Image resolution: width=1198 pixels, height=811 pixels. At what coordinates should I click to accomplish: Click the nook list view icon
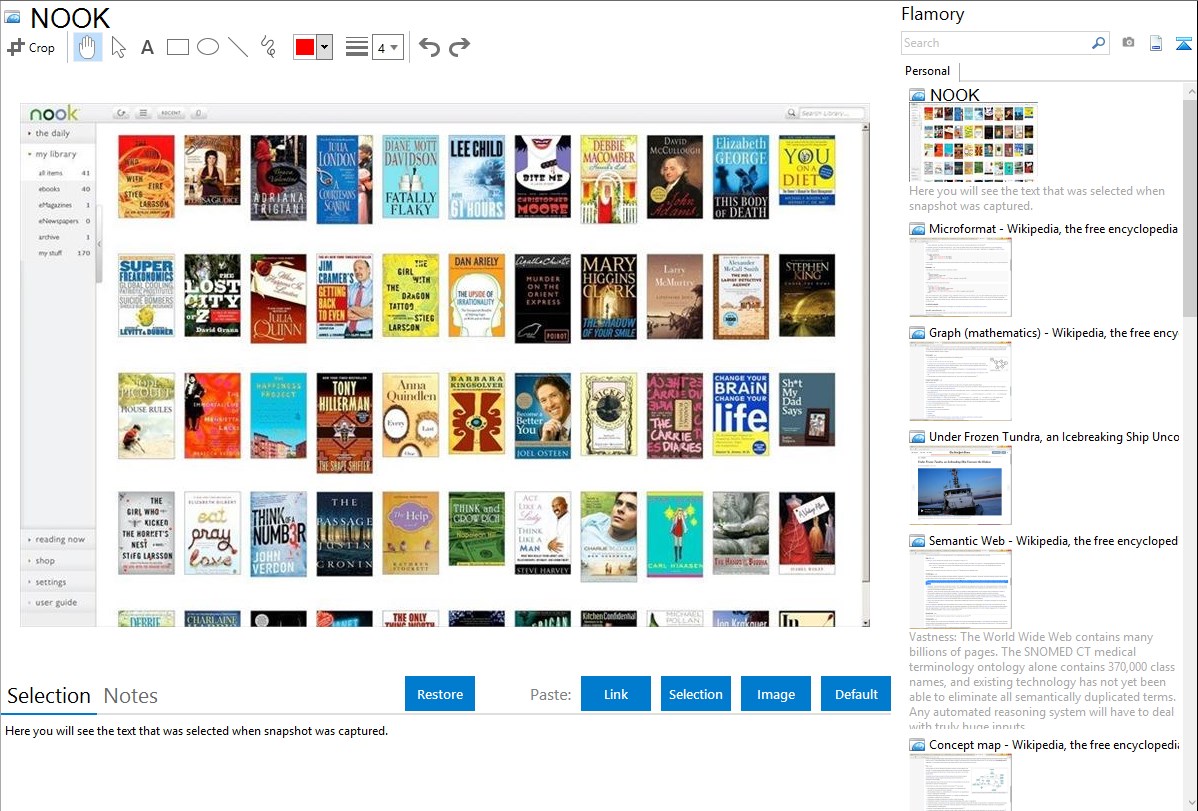pyautogui.click(x=143, y=113)
